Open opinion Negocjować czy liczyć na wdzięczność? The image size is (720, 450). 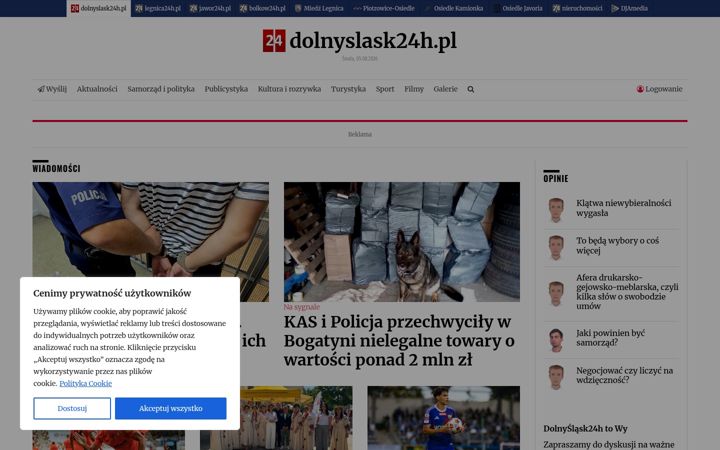(624, 375)
